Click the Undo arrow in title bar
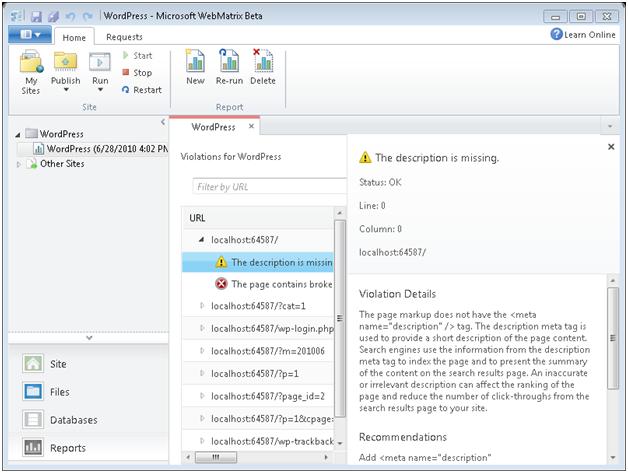The image size is (628, 473). pyautogui.click(x=70, y=16)
